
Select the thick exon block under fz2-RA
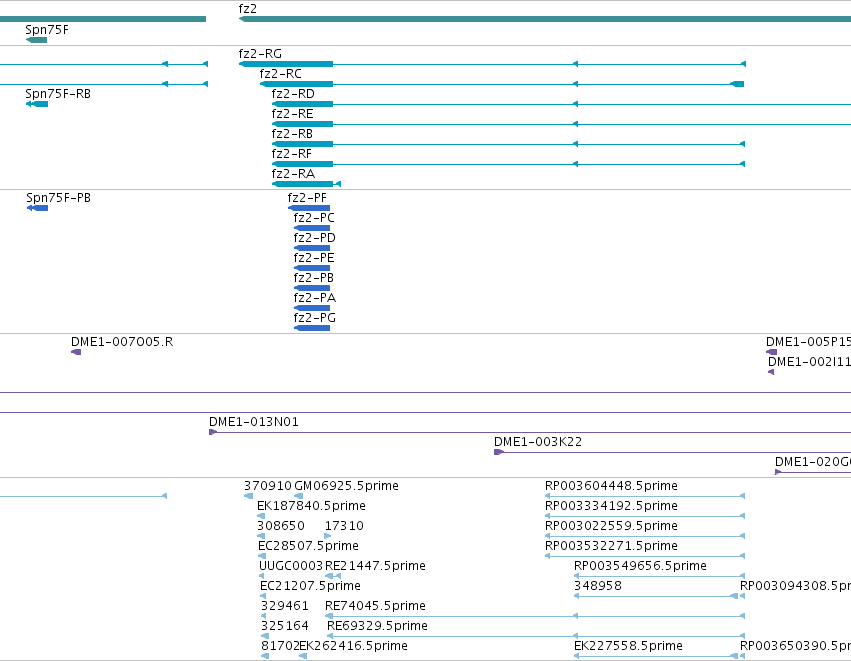pos(302,184)
